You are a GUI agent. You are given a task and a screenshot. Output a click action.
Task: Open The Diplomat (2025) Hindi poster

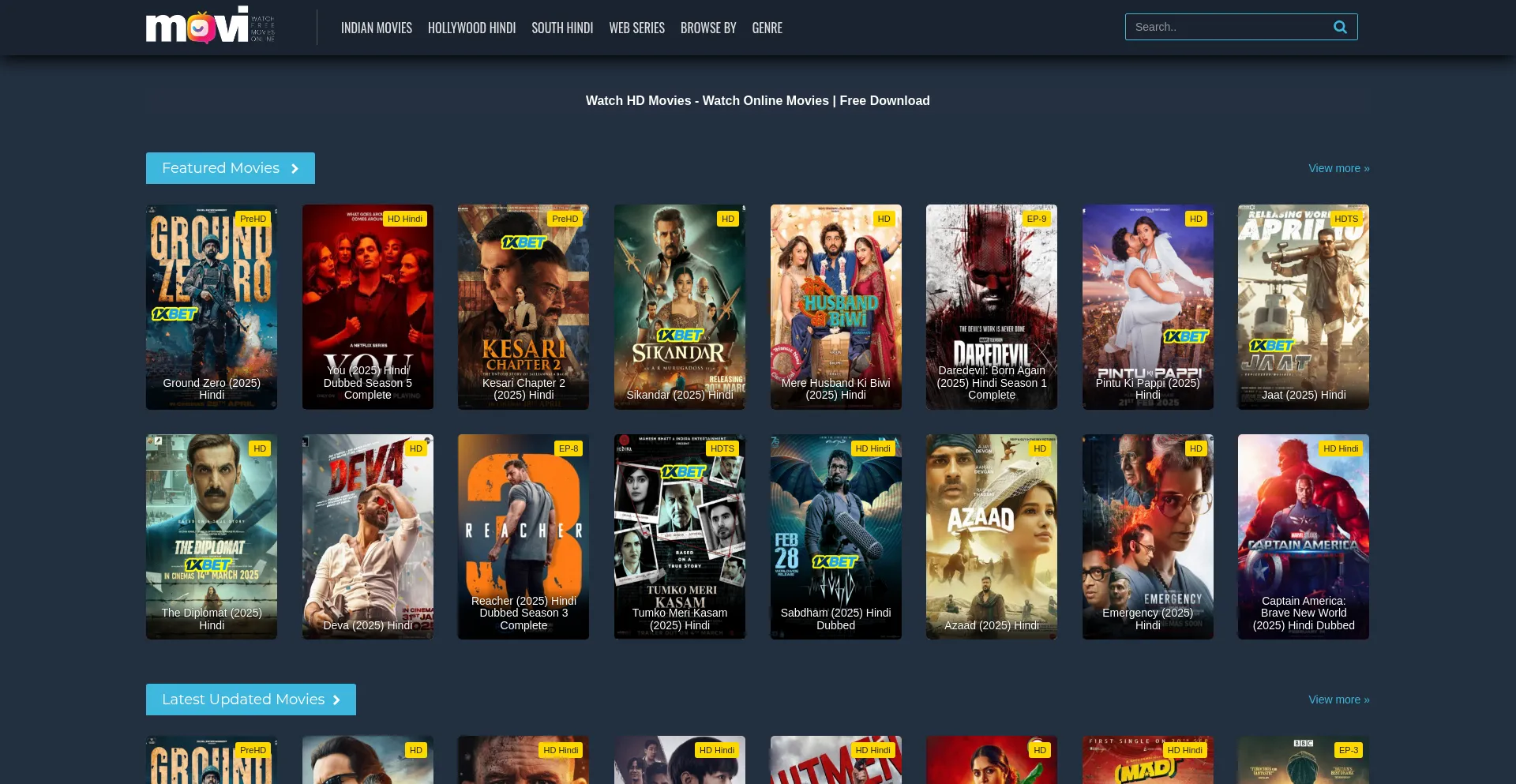click(x=212, y=537)
